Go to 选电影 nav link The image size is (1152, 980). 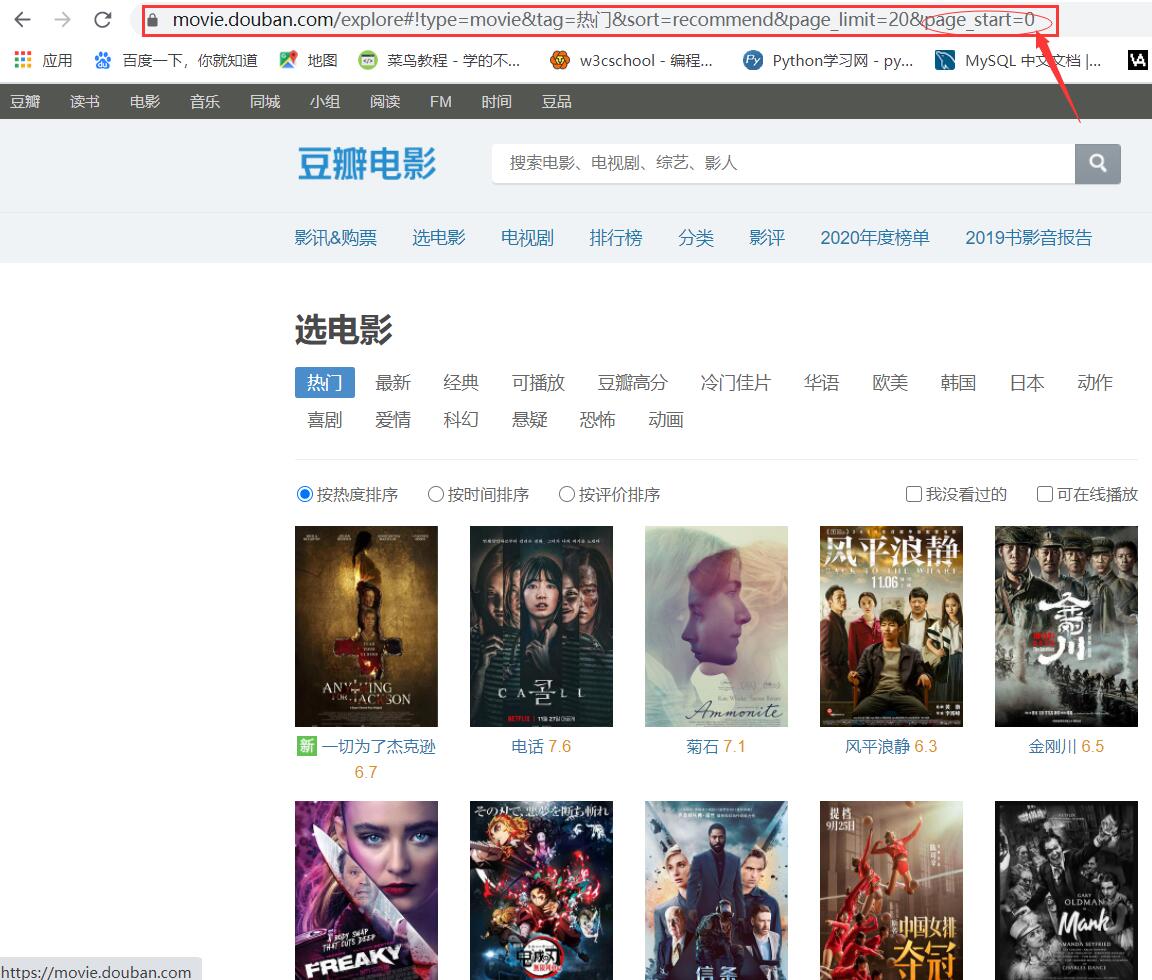(x=439, y=238)
